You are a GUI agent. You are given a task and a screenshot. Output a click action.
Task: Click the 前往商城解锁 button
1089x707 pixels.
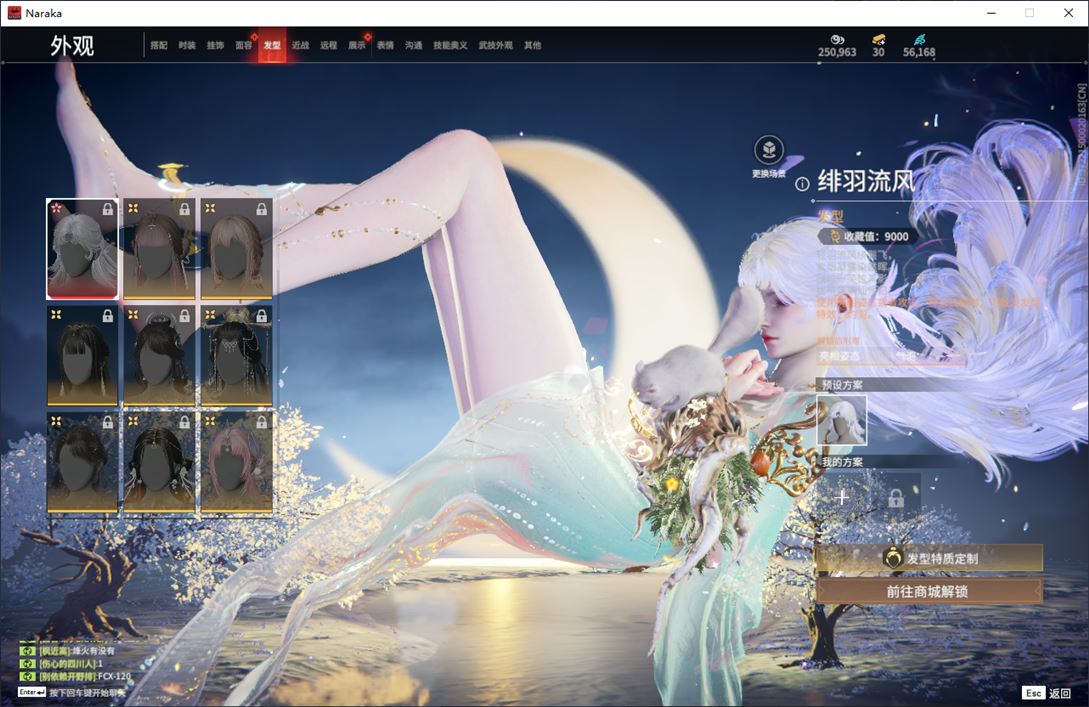(x=929, y=592)
